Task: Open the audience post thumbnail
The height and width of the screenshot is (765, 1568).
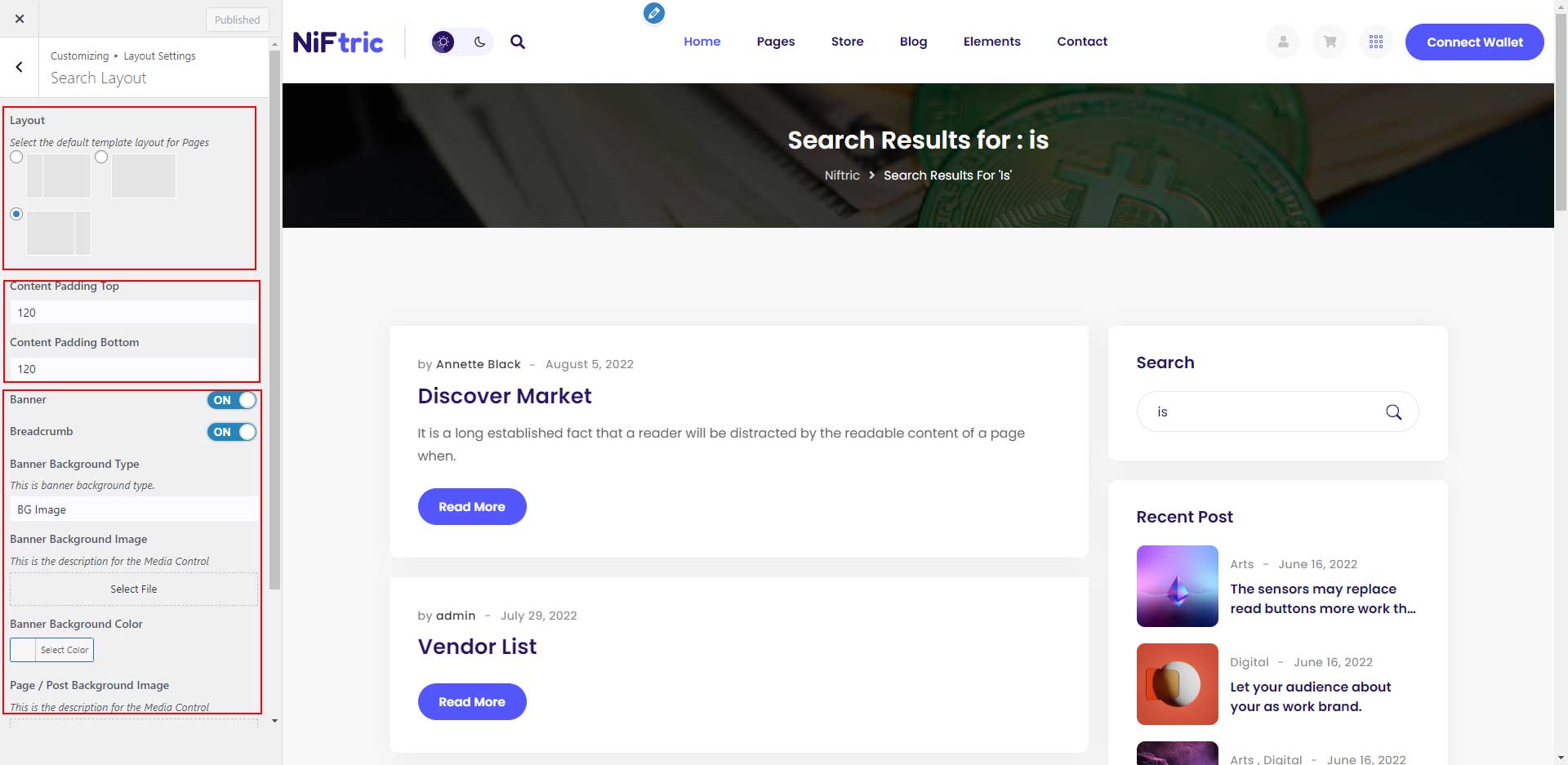Action: coord(1178,684)
